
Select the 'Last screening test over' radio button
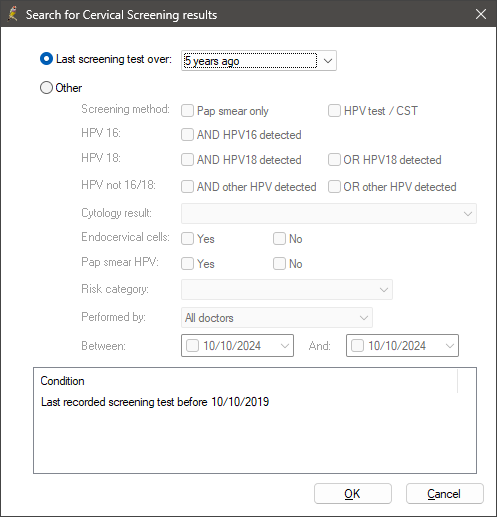point(46,59)
